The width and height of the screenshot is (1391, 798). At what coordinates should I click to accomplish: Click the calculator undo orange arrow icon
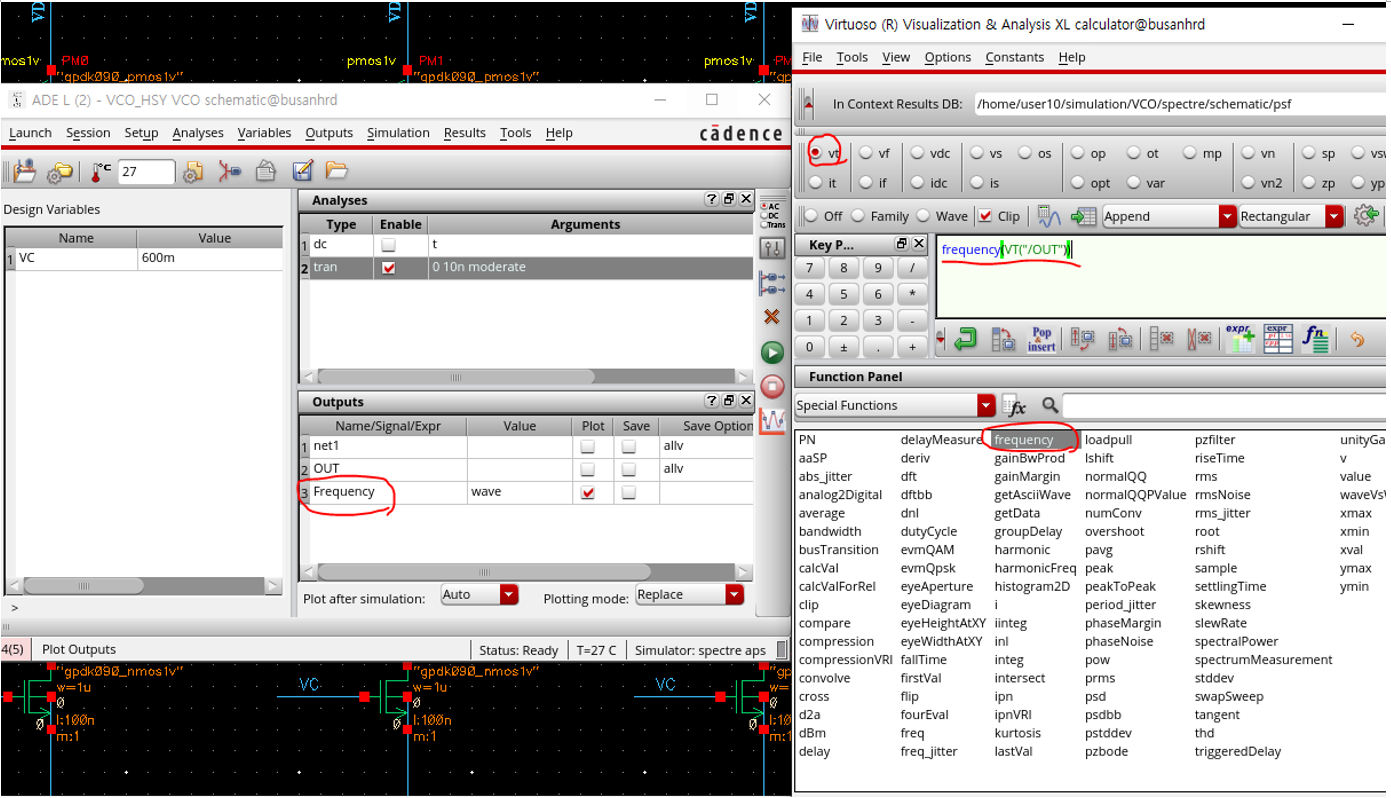[x=1357, y=339]
